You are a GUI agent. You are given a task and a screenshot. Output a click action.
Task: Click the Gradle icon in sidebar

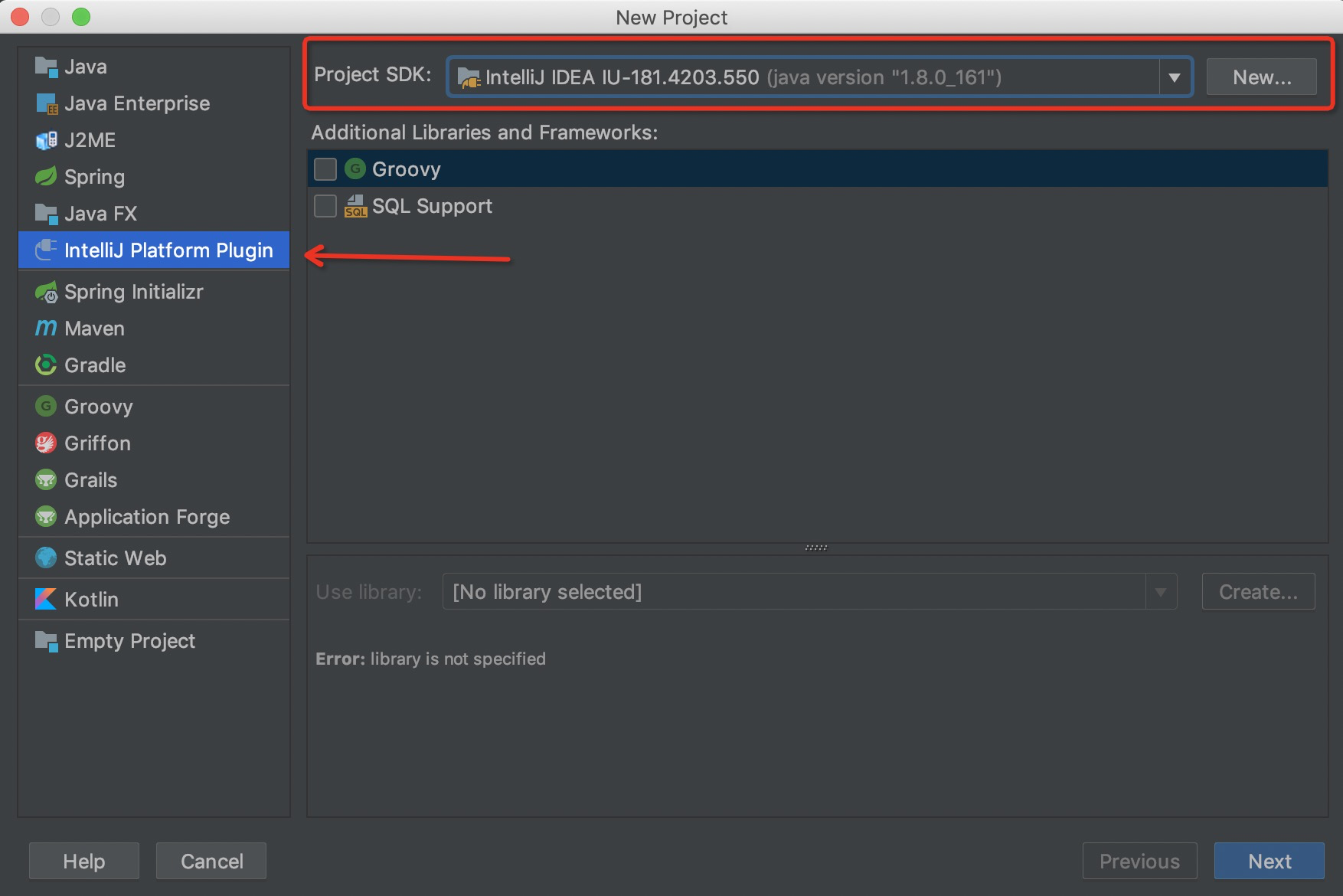point(46,365)
